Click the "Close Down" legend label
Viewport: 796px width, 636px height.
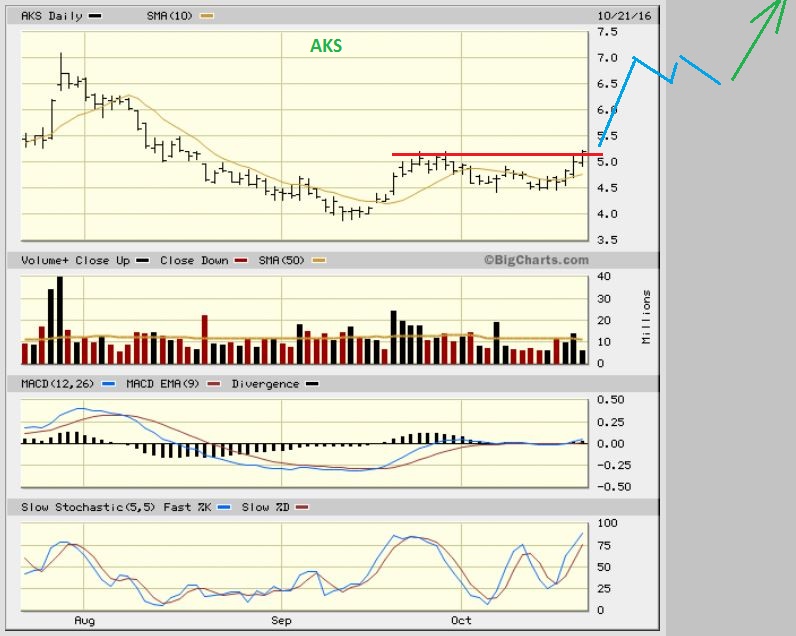coord(194,260)
